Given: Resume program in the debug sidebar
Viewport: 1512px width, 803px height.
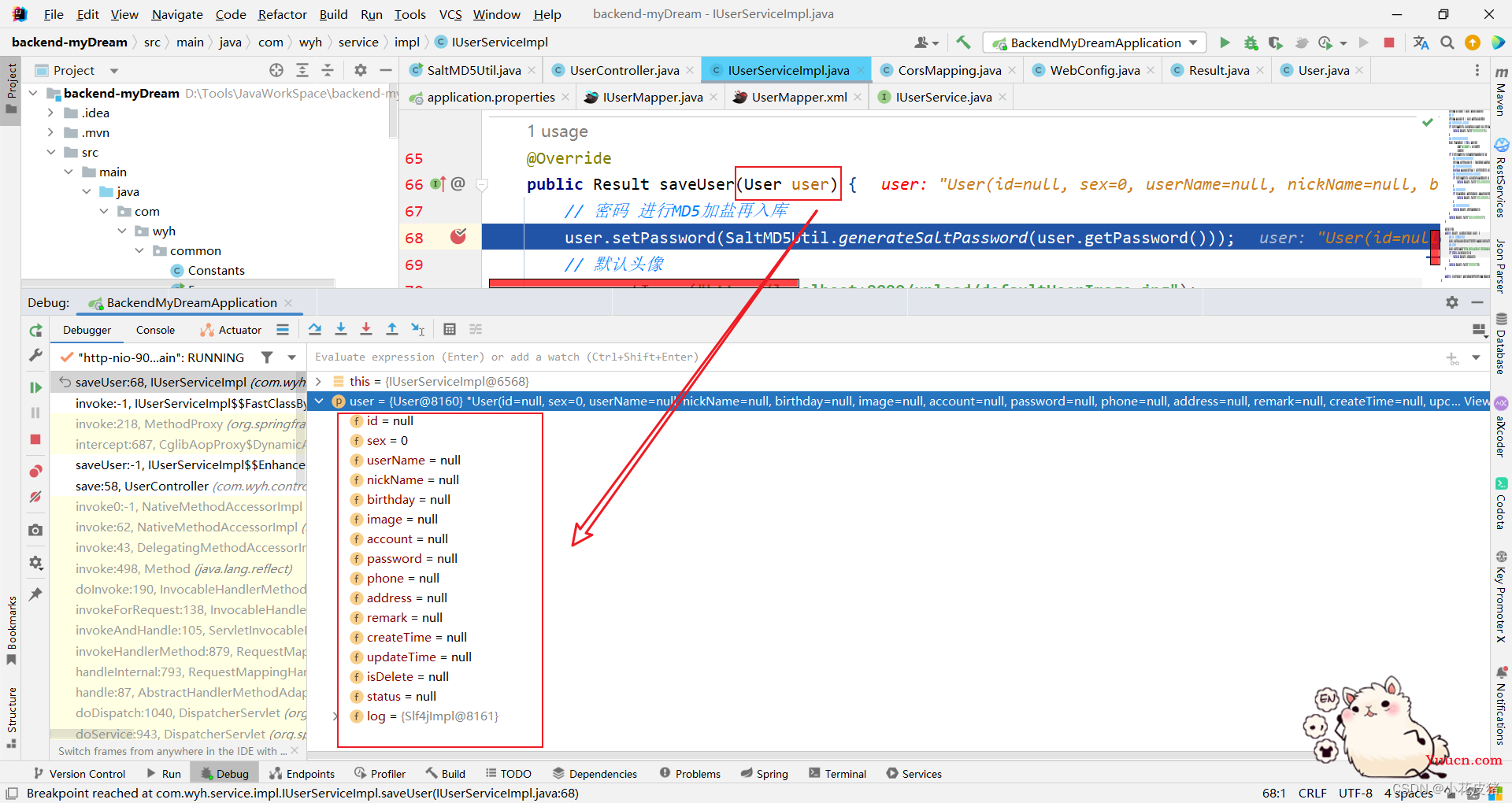Looking at the screenshot, I should coord(35,387).
